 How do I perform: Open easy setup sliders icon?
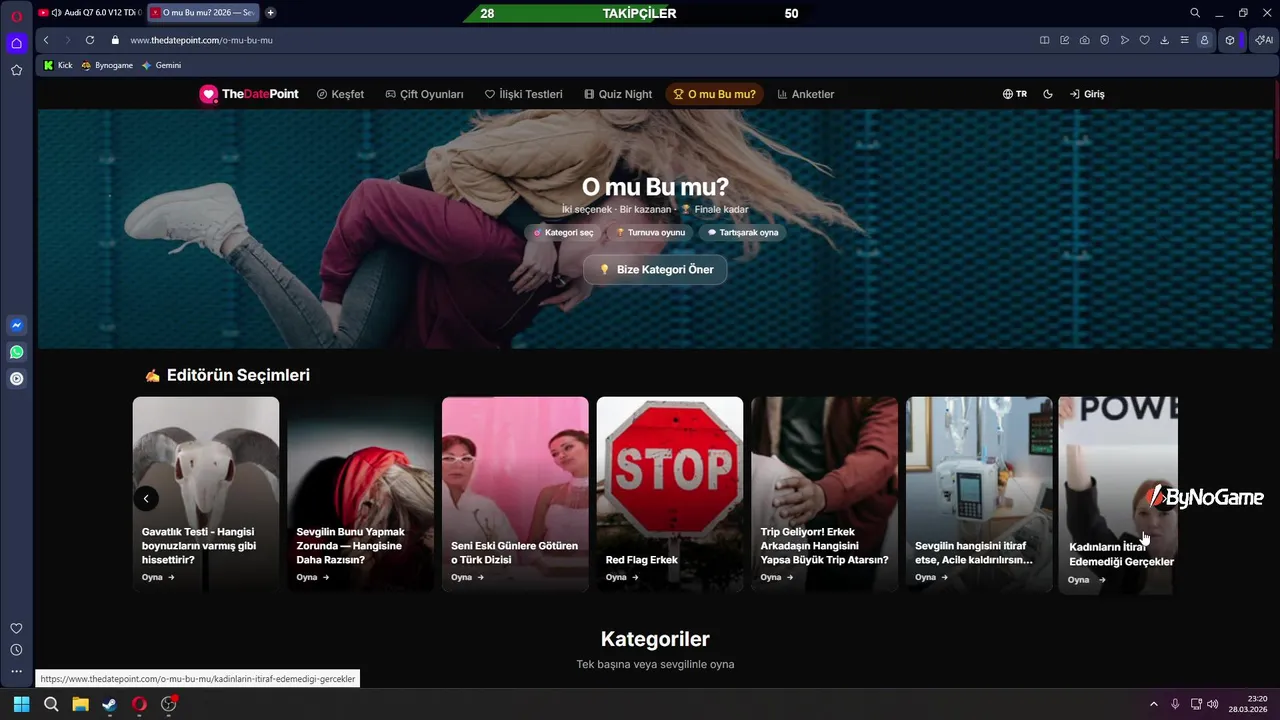1184,40
